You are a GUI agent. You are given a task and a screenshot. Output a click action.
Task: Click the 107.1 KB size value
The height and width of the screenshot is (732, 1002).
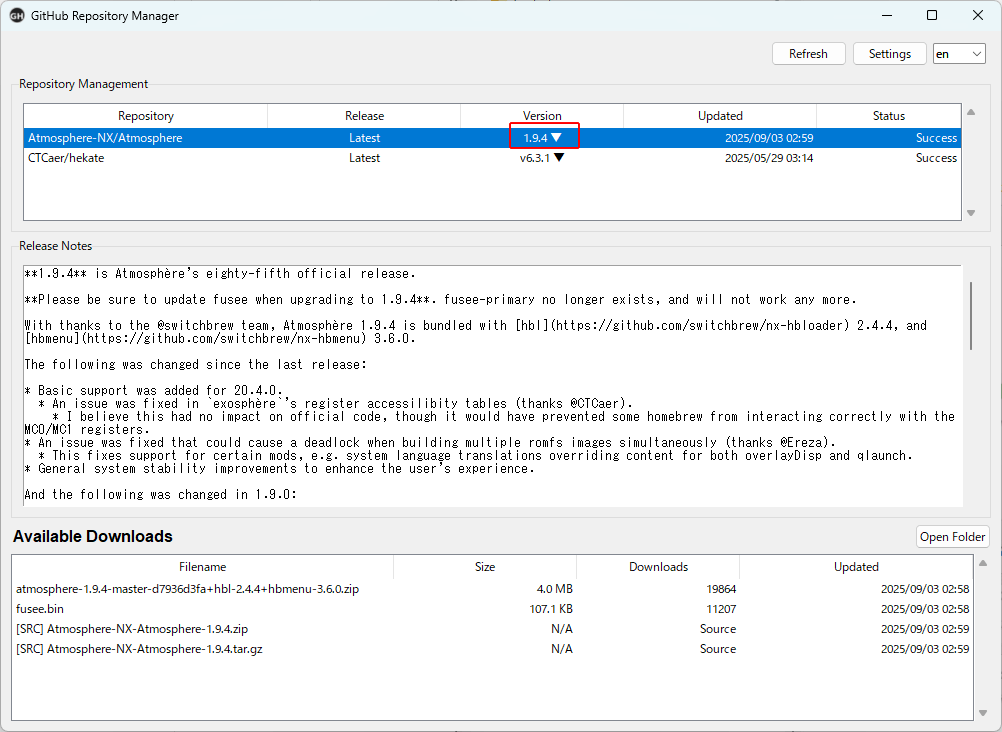551,609
